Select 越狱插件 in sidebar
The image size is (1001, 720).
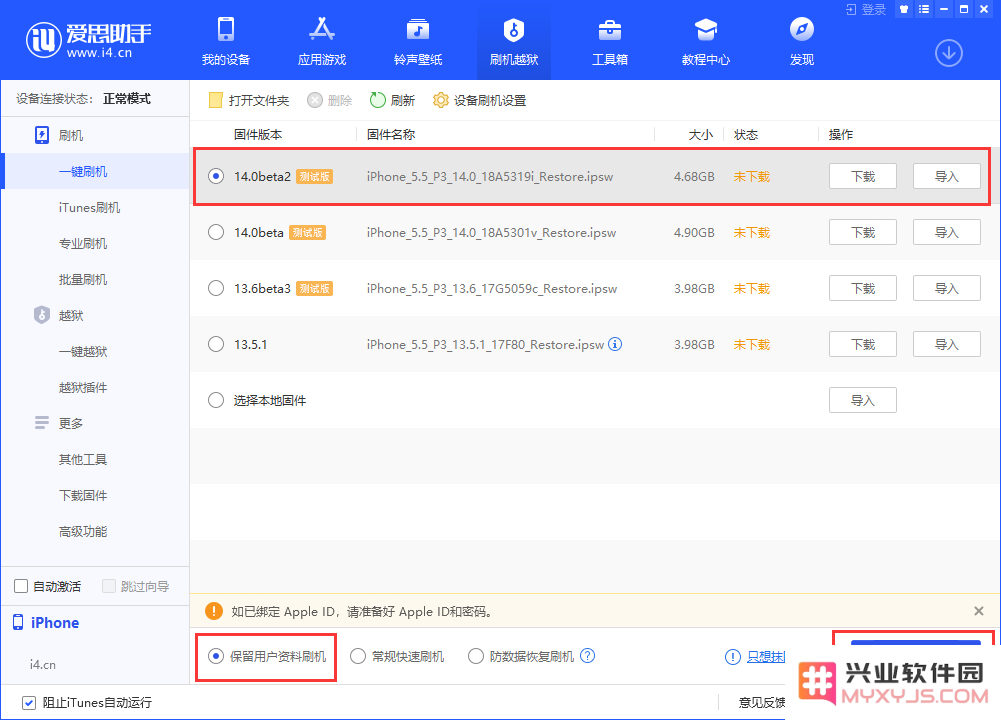coord(83,387)
